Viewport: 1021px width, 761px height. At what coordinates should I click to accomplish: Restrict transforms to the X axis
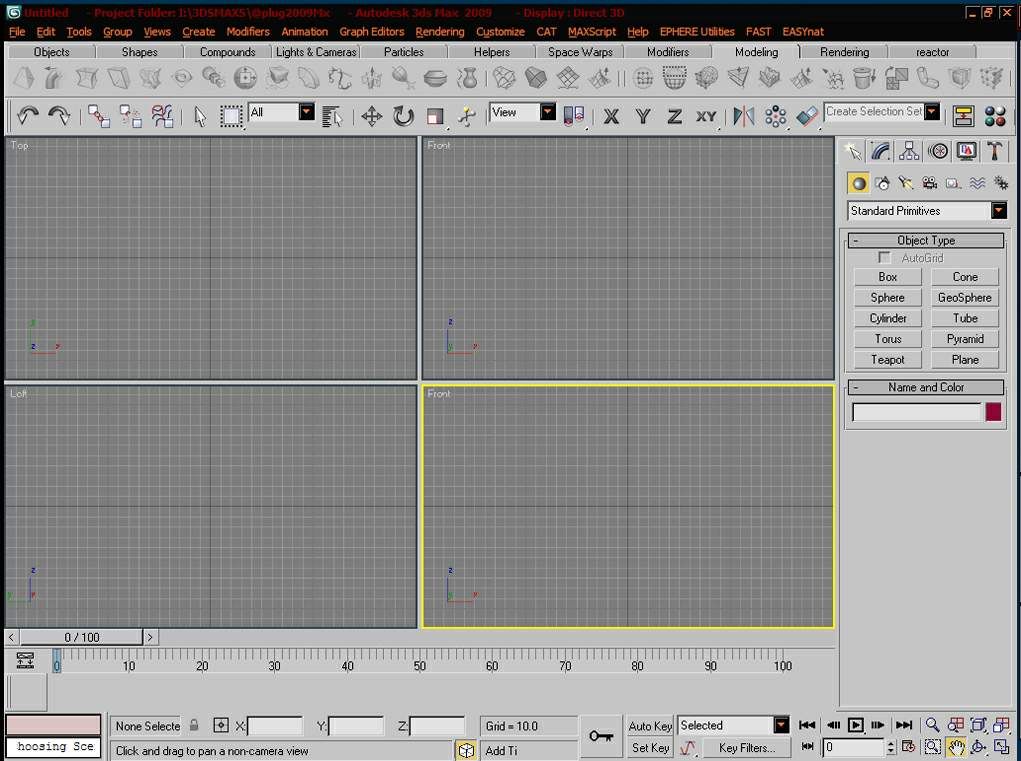611,117
